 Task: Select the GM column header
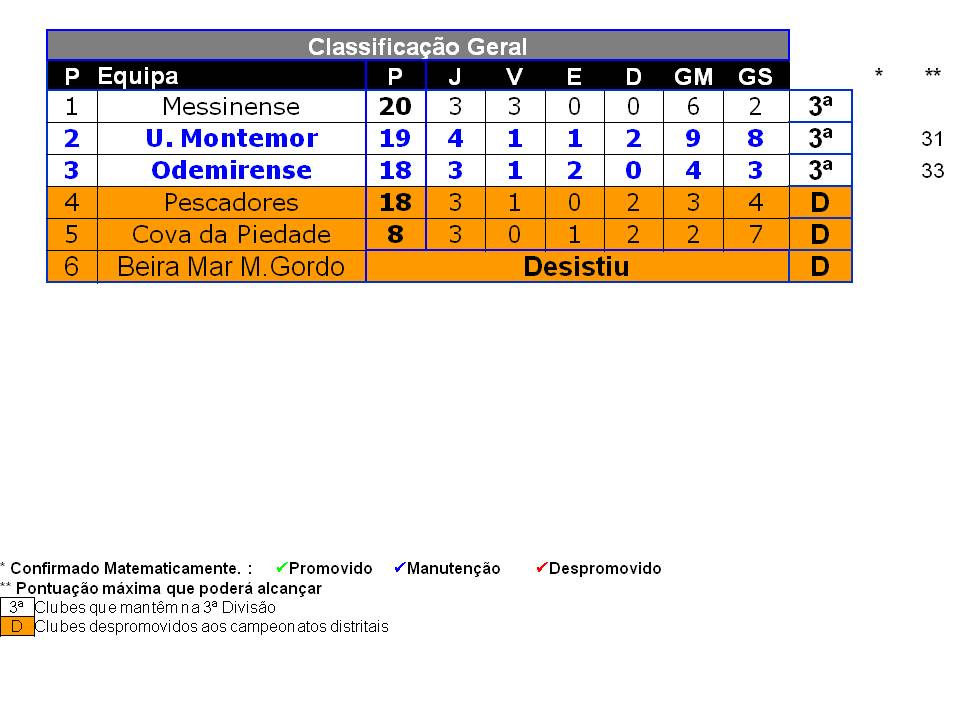pyautogui.click(x=693, y=76)
